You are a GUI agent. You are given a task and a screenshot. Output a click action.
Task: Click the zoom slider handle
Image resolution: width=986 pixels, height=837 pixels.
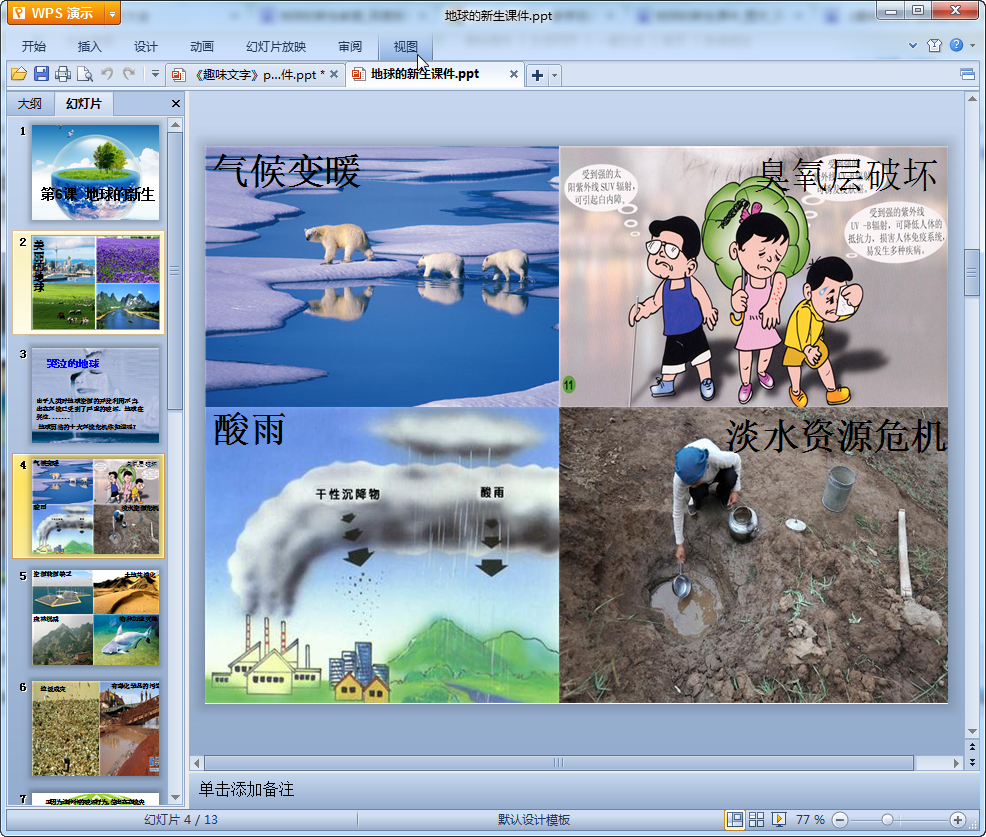[887, 819]
